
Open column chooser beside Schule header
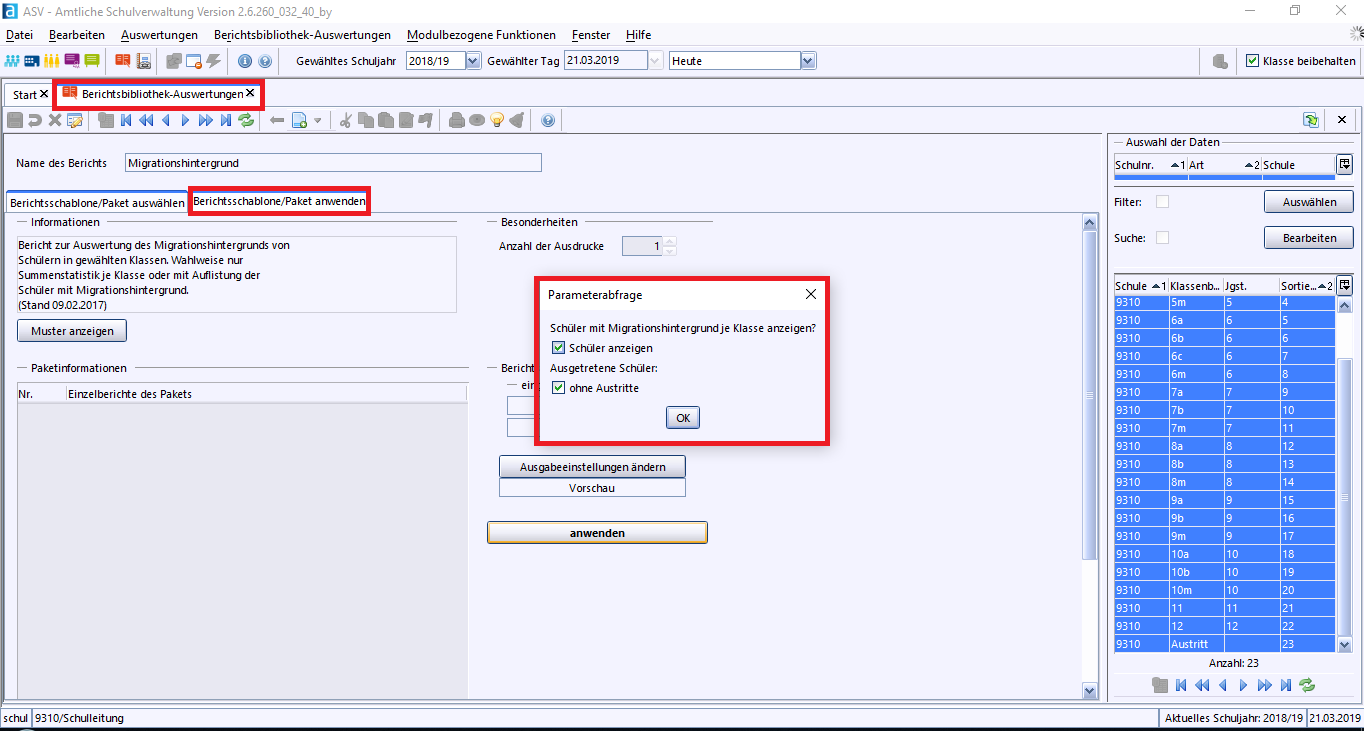pyautogui.click(x=1345, y=164)
